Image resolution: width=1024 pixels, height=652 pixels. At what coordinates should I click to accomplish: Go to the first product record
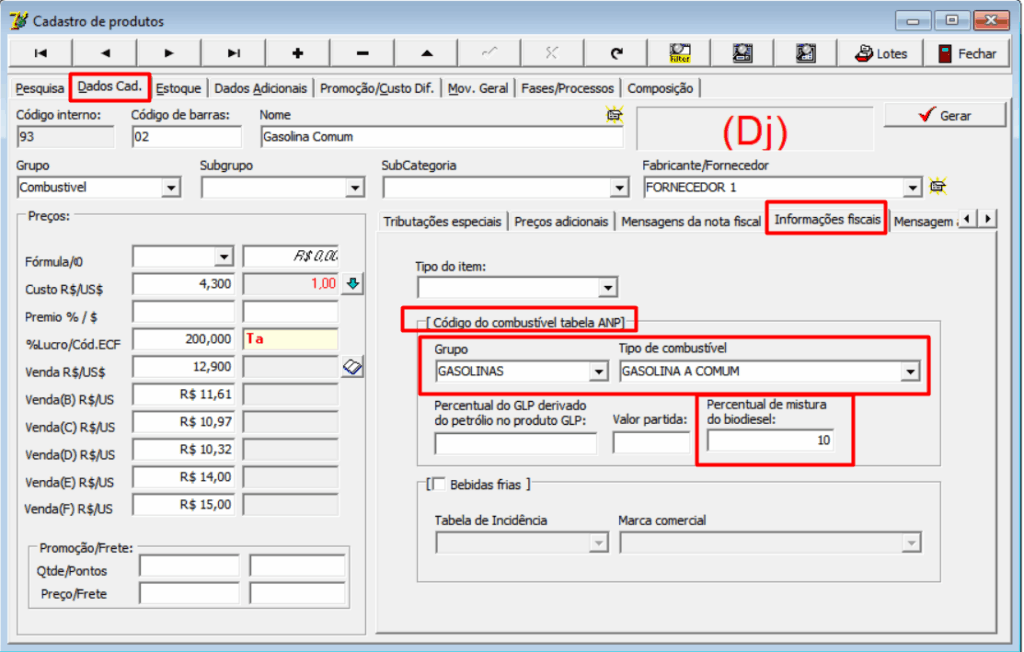click(40, 53)
